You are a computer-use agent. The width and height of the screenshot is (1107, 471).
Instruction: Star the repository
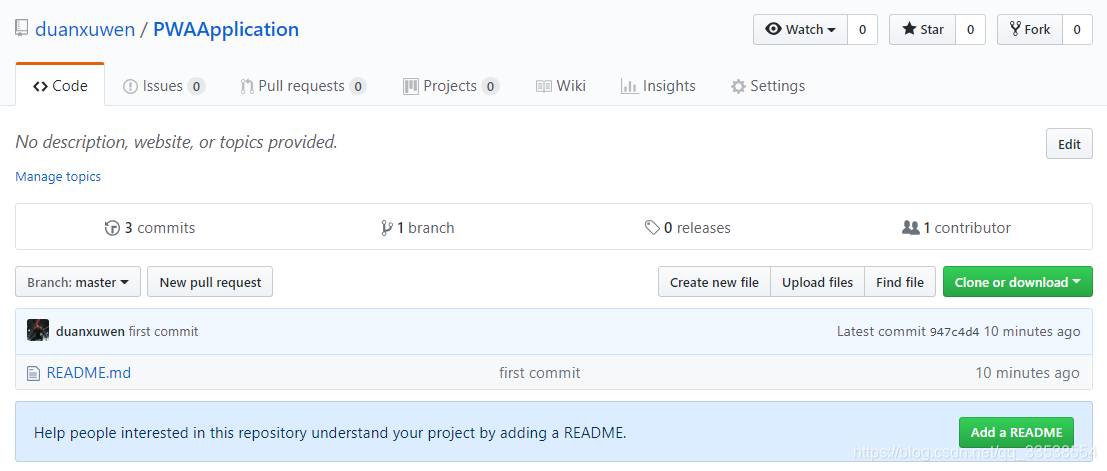(922, 30)
